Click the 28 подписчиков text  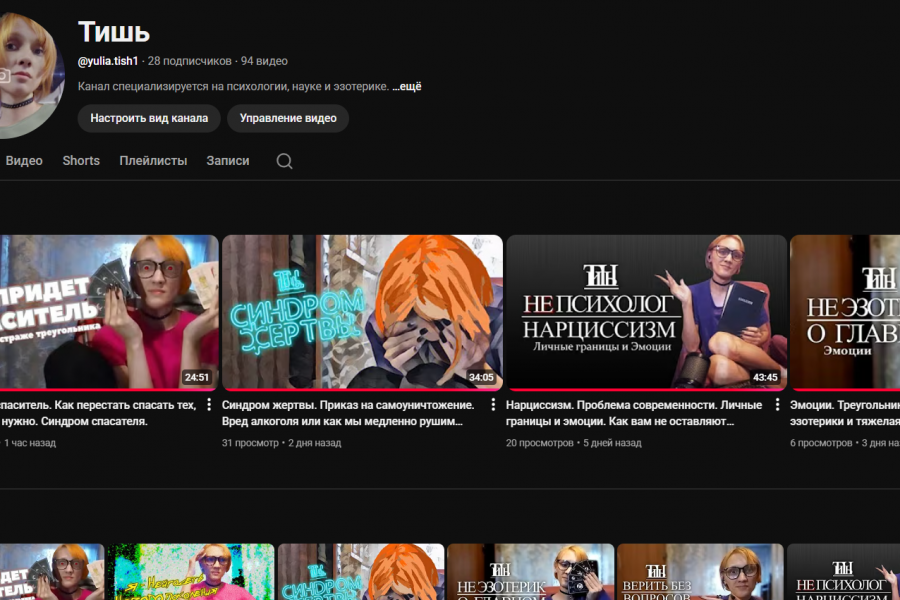pos(189,61)
